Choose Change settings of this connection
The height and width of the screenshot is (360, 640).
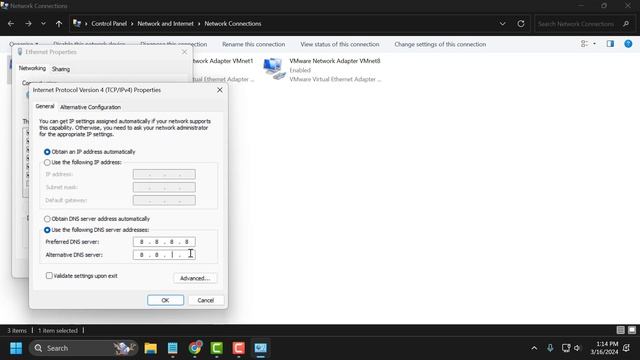(x=440, y=44)
